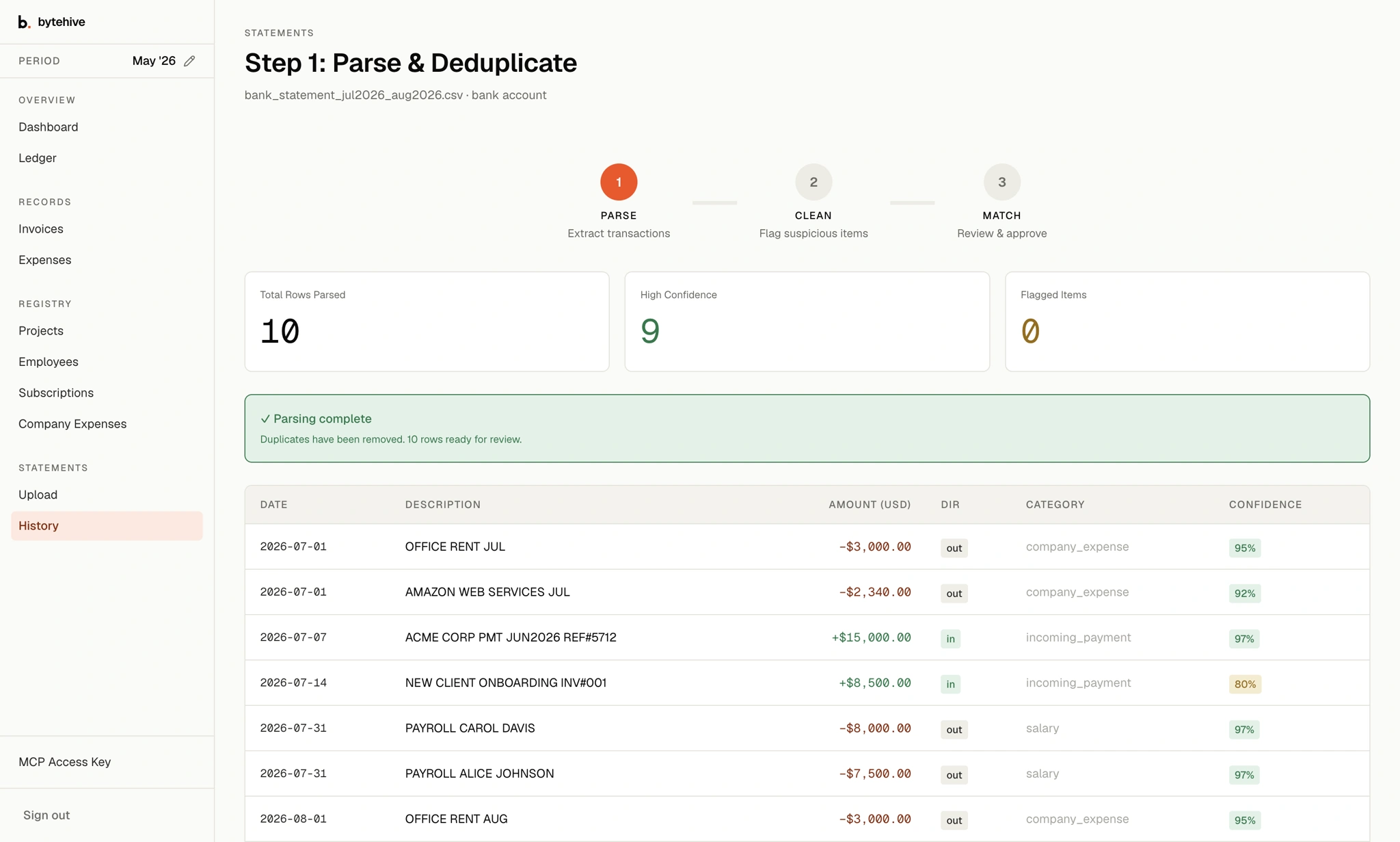1400x842 pixels.
Task: Sort by Amount (USD) column header
Action: tap(870, 505)
